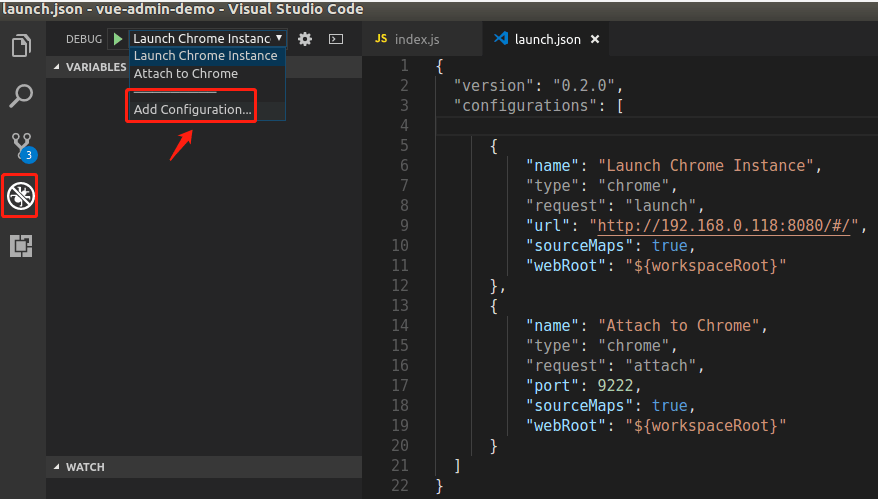Viewport: 878px width, 499px height.
Task: Click "${workspaceRoot}" value on line 11
Action: tap(706, 265)
